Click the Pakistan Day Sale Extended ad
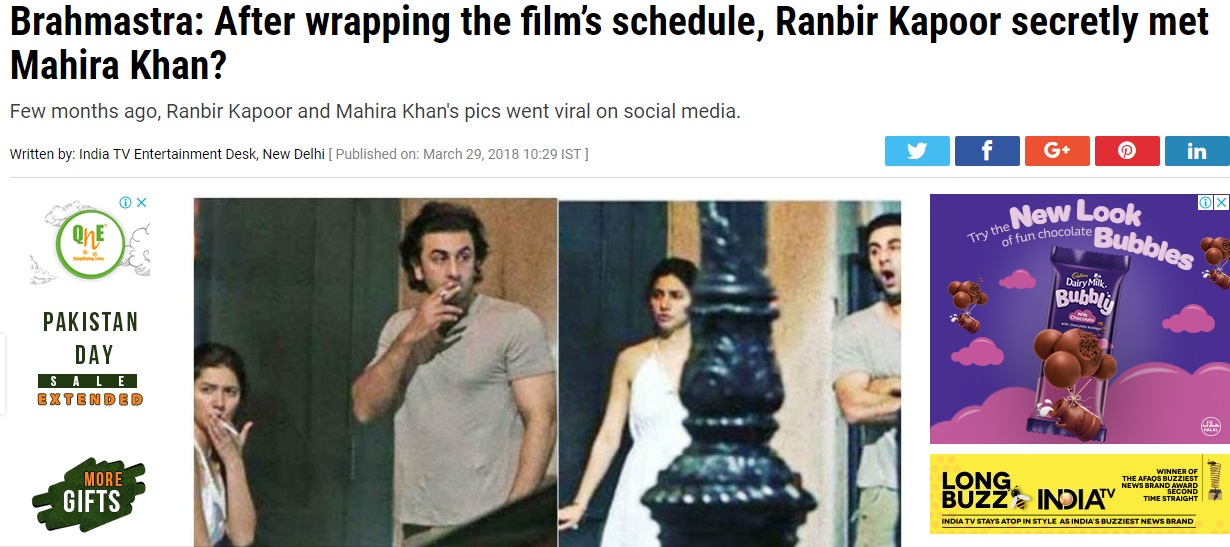1230x547 pixels. (x=90, y=358)
